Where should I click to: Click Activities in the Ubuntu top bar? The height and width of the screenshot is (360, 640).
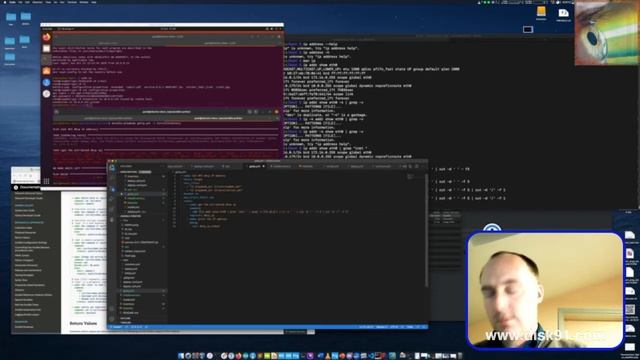[48, 29]
